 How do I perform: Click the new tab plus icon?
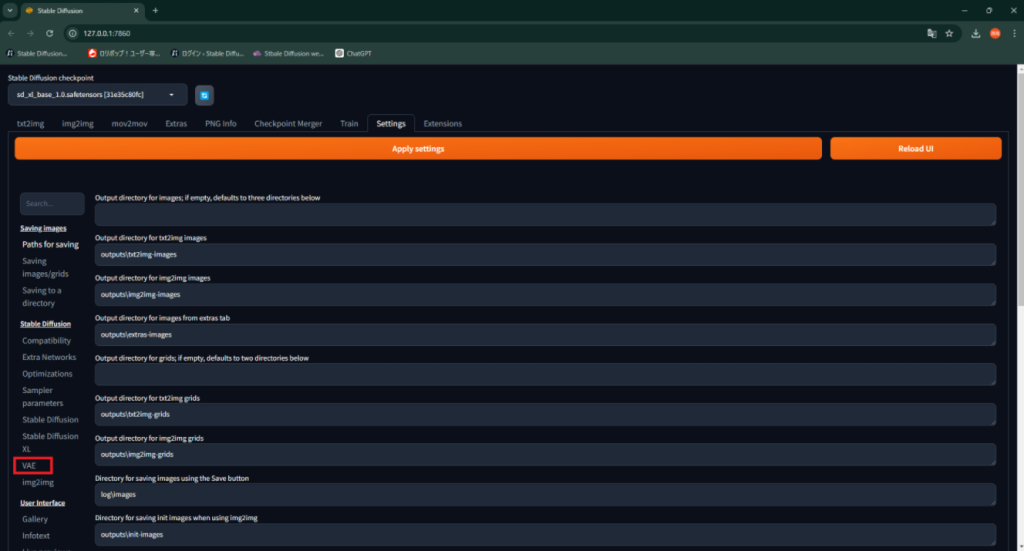[x=155, y=10]
